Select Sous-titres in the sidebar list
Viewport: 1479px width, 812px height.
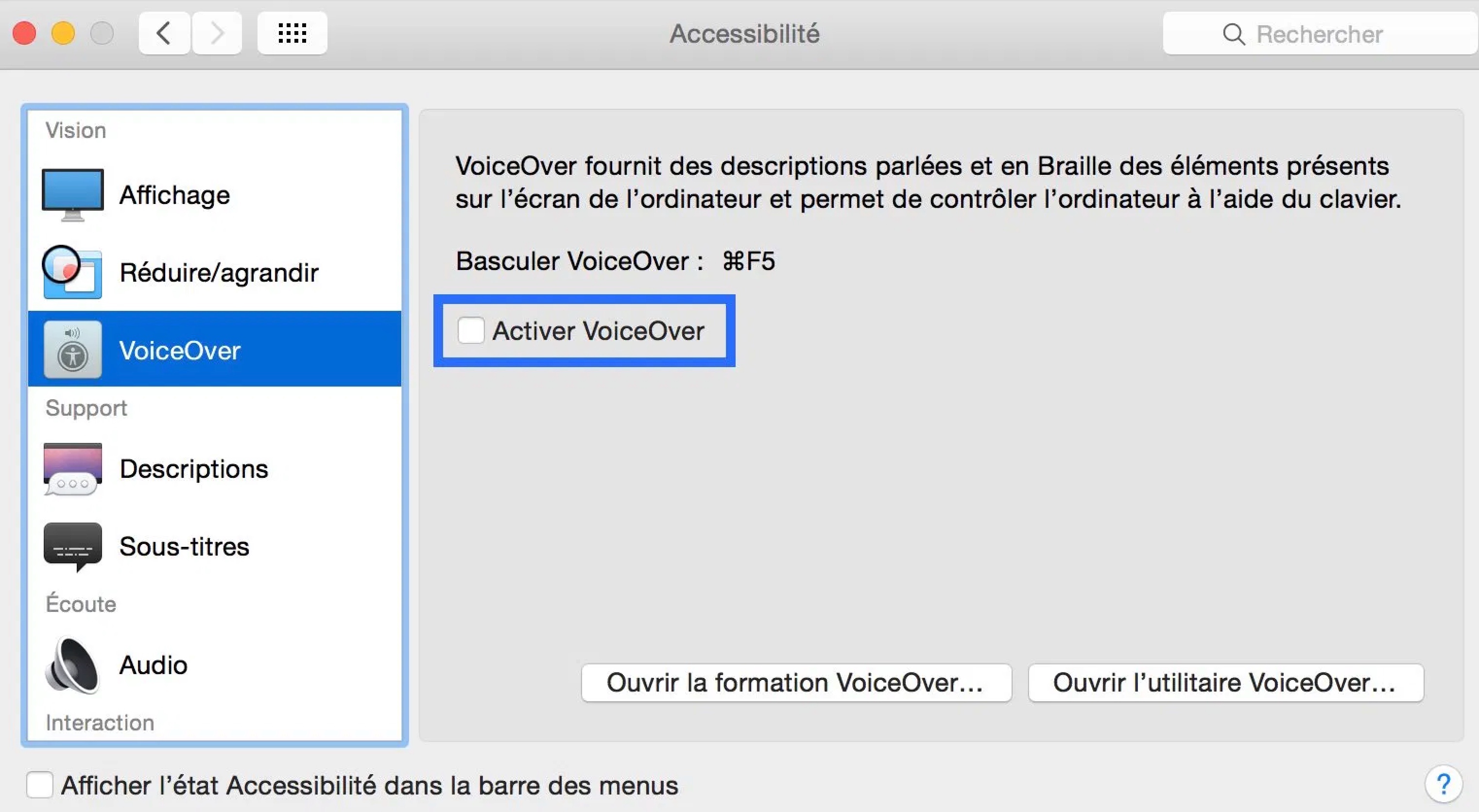(x=184, y=546)
